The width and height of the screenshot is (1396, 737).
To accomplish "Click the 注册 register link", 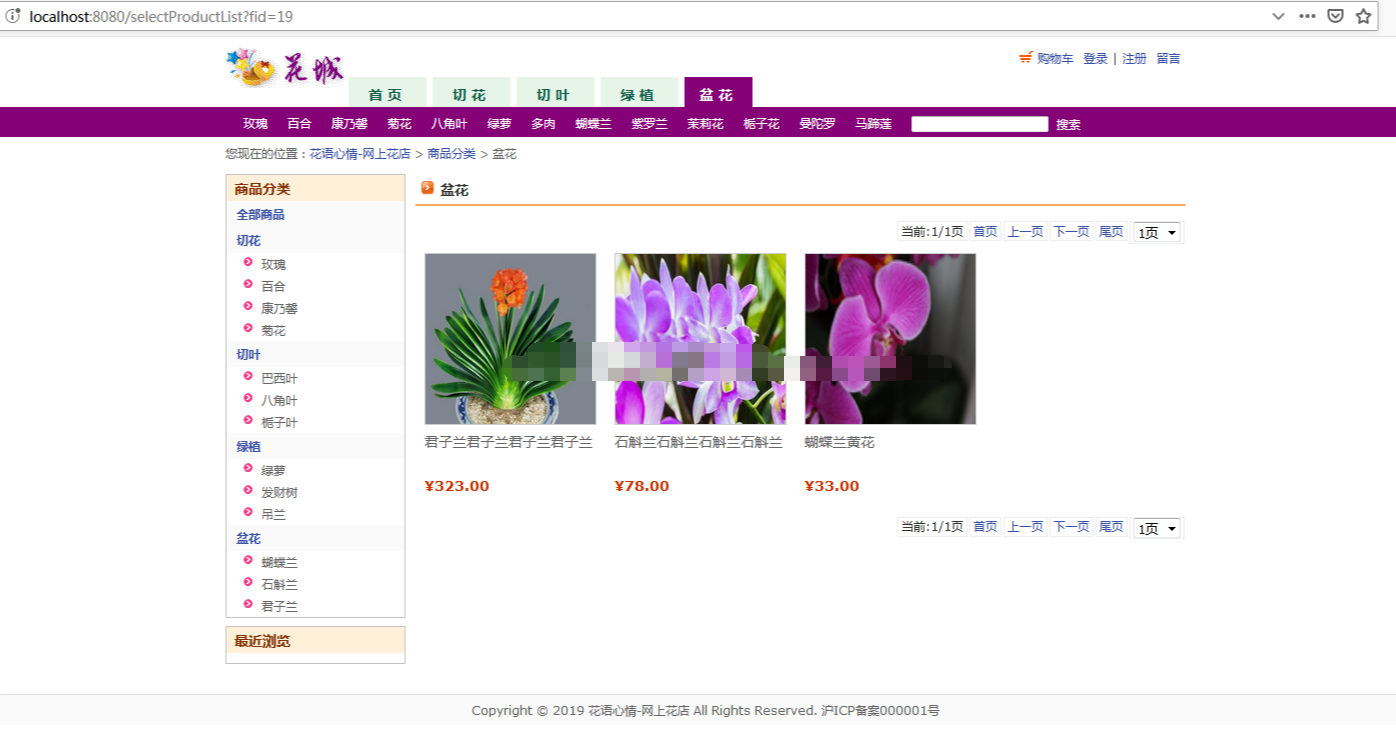I will pos(1134,59).
